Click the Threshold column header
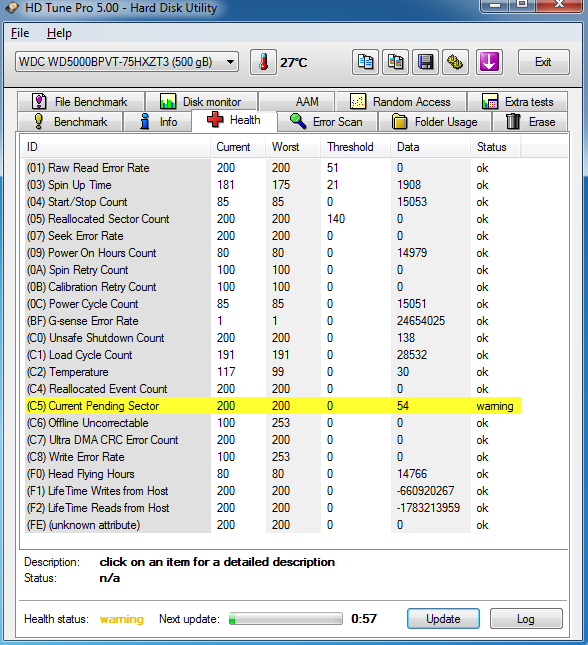588x645 pixels. tap(356, 147)
